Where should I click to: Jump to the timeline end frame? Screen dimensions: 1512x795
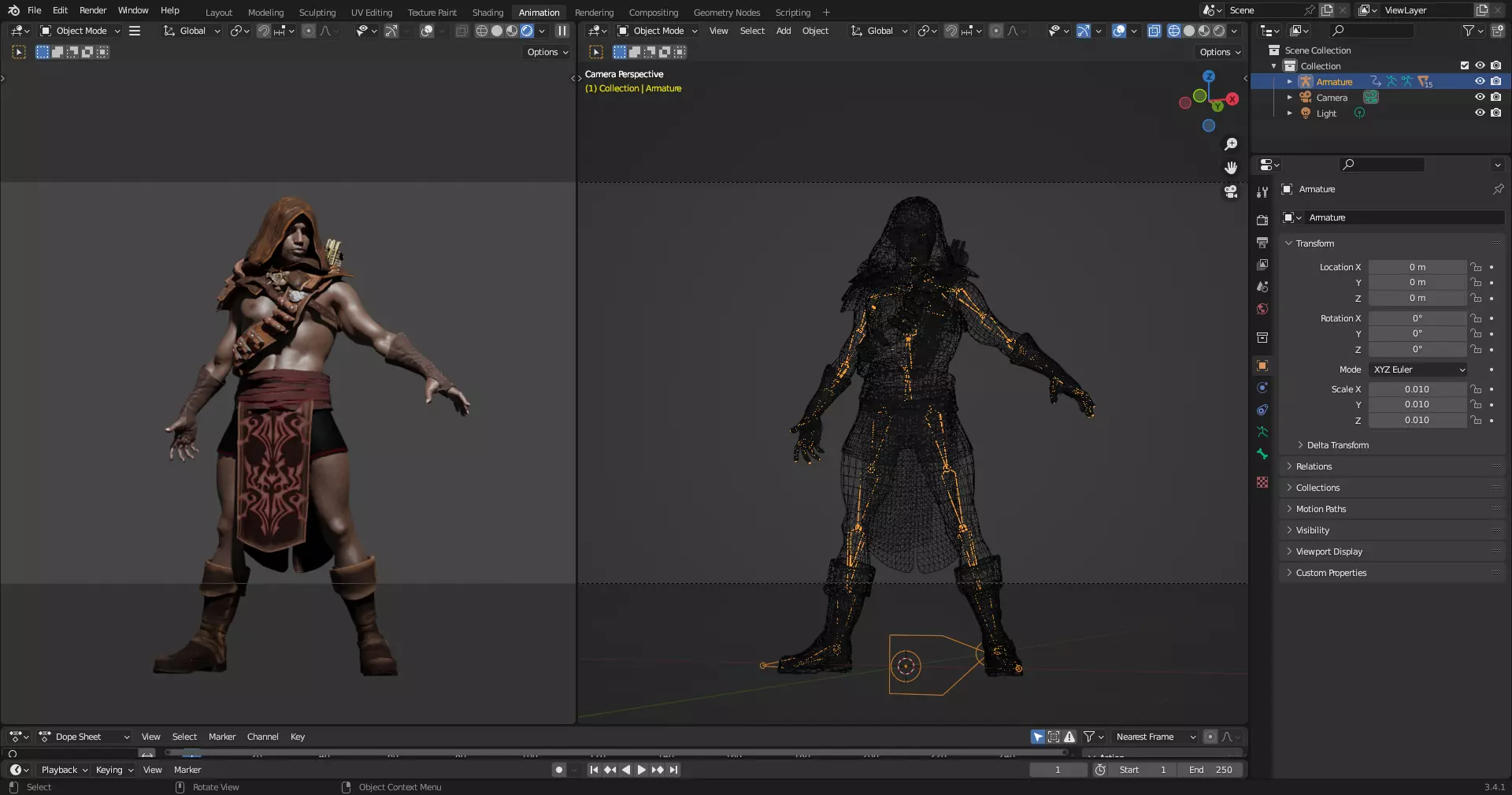(674, 770)
